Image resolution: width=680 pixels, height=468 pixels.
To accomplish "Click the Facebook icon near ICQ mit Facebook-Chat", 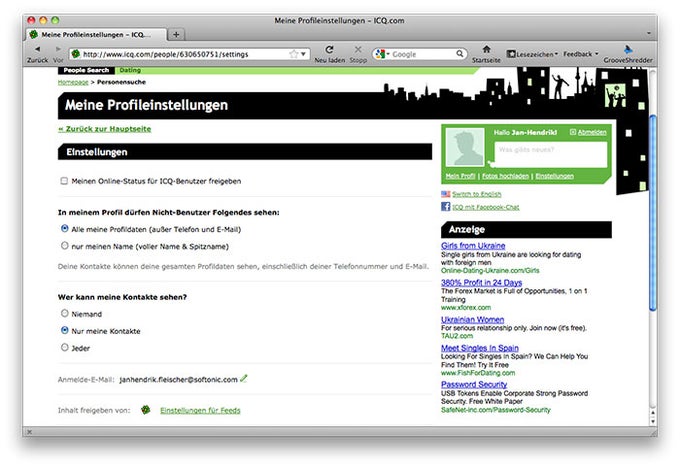I will tap(445, 206).
